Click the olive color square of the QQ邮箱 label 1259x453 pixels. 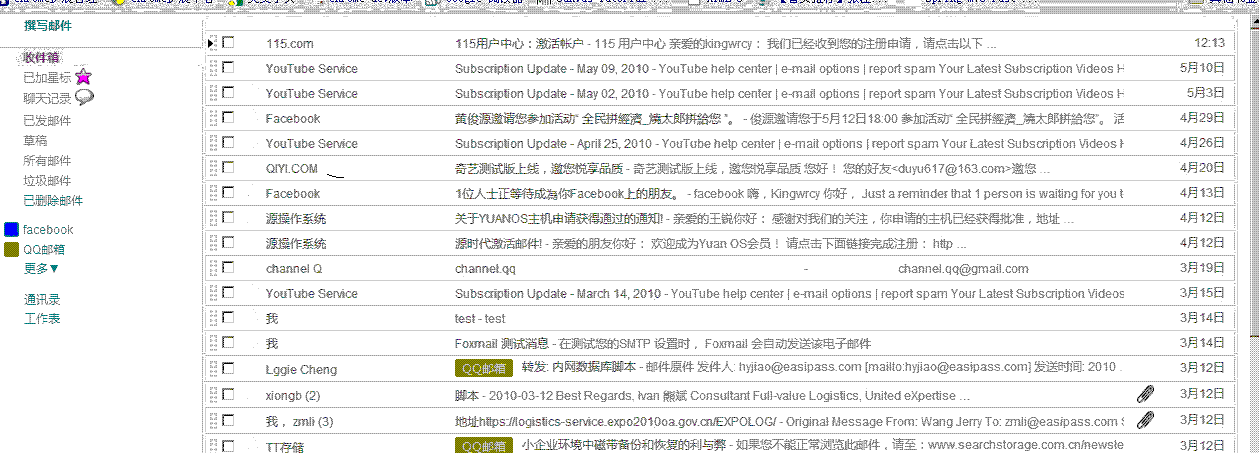click(x=12, y=250)
